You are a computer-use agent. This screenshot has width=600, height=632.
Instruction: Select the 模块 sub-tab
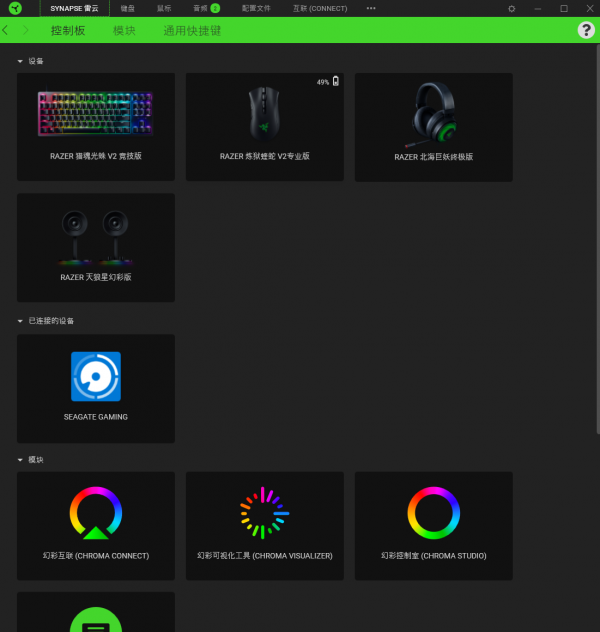[x=124, y=31]
